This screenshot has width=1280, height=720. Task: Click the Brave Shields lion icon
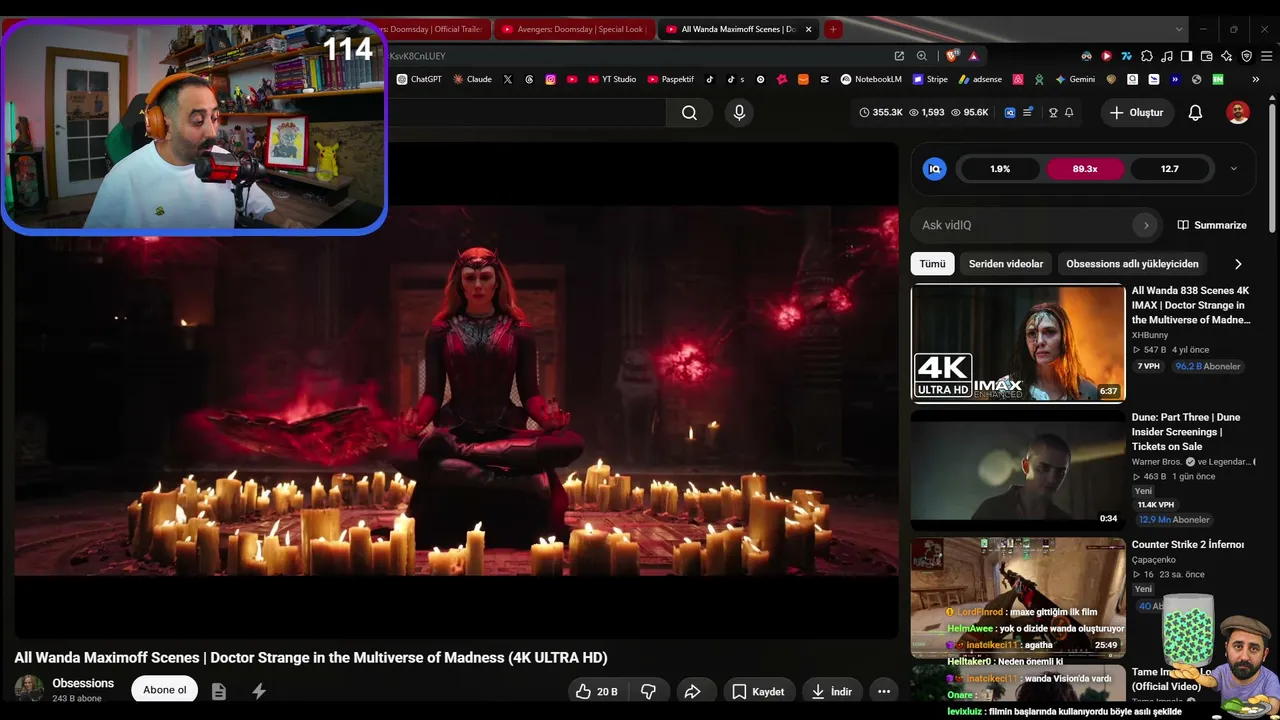[951, 56]
